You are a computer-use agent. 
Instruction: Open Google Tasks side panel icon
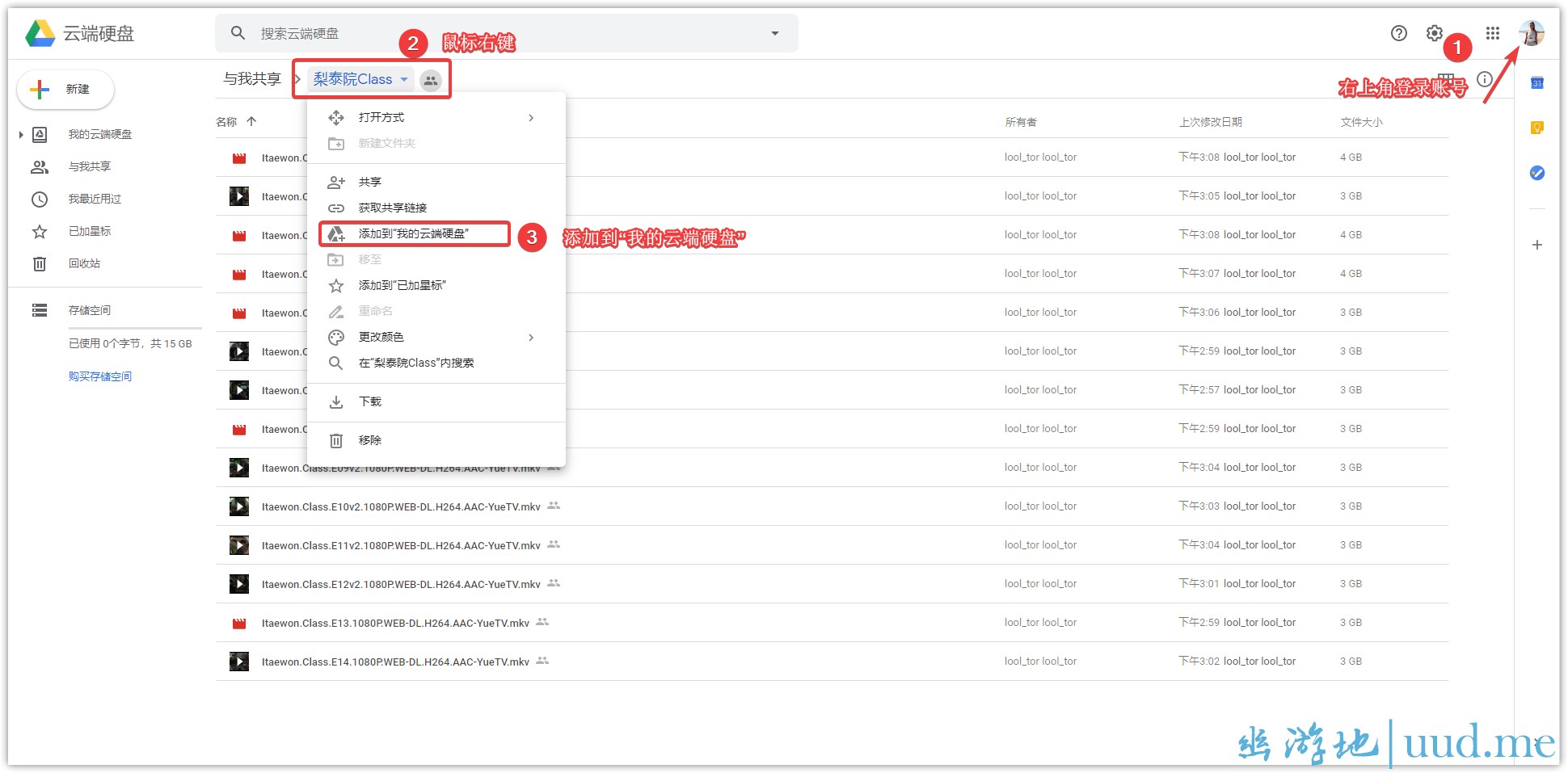point(1536,173)
